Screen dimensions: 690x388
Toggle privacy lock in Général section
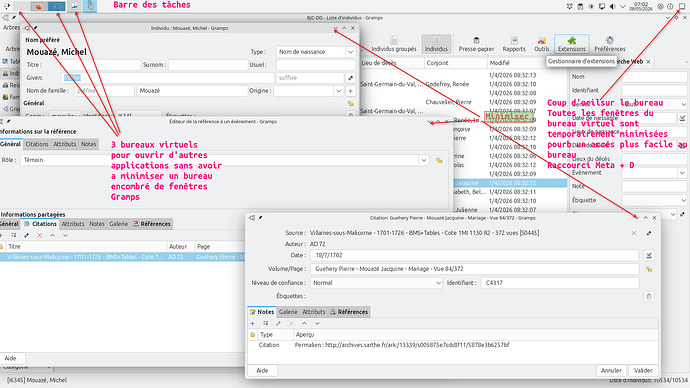[x=351, y=104]
